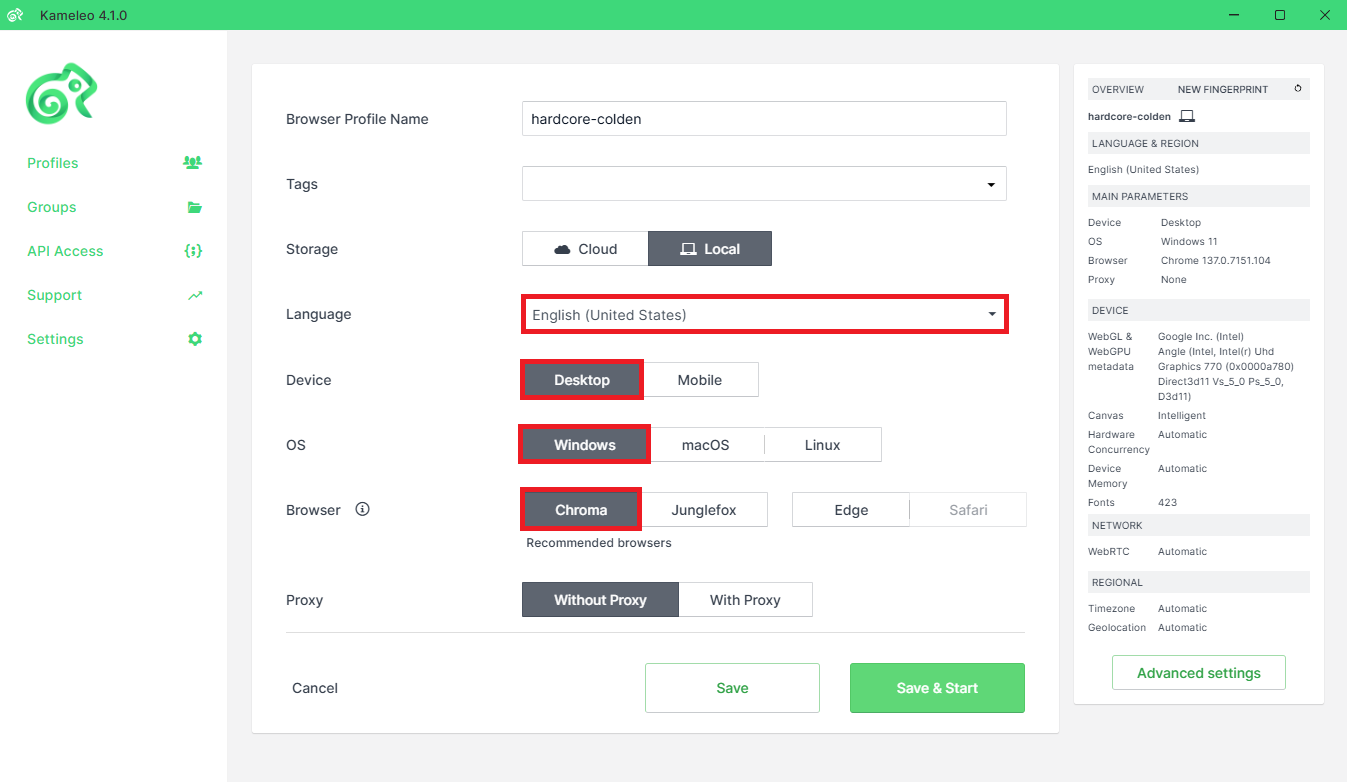Click the 'NETWORK' section header

point(1199,525)
